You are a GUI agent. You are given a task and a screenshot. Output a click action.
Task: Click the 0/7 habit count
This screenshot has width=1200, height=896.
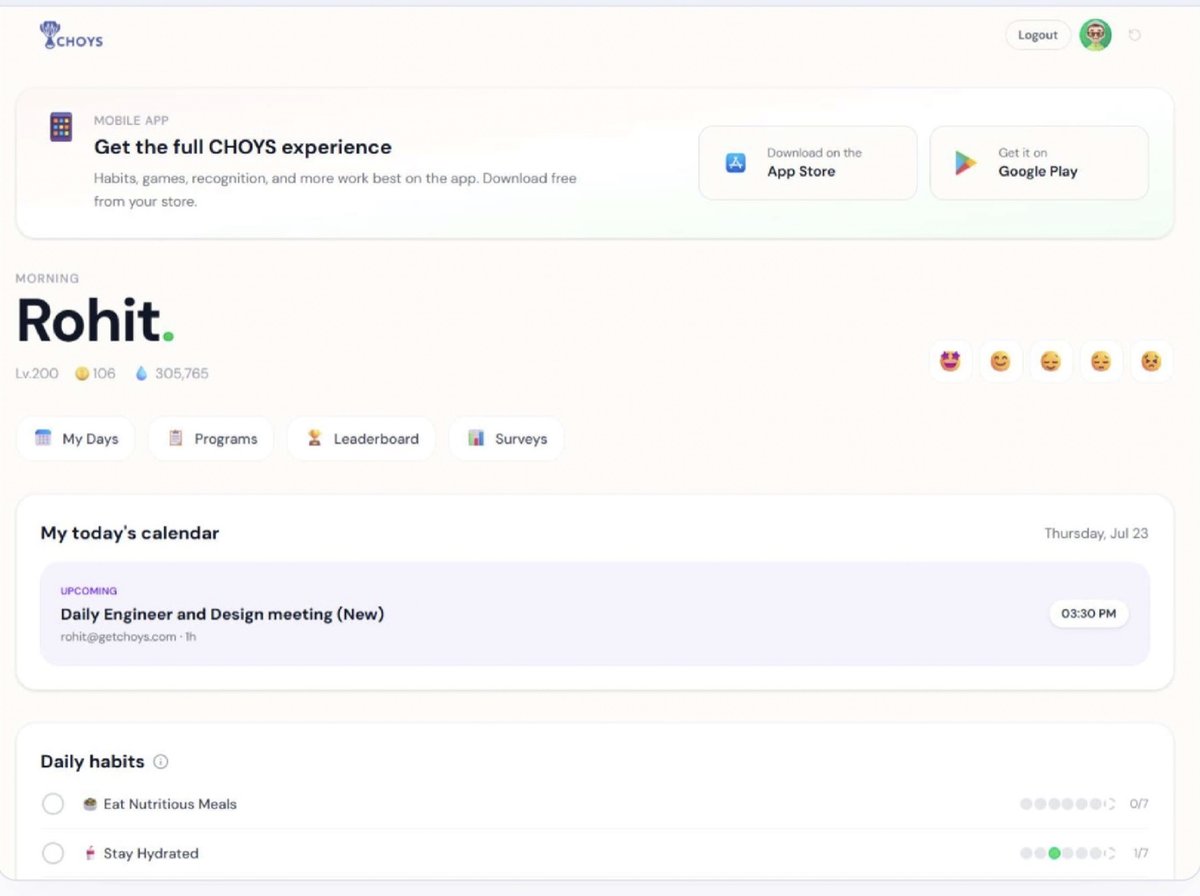point(1139,804)
